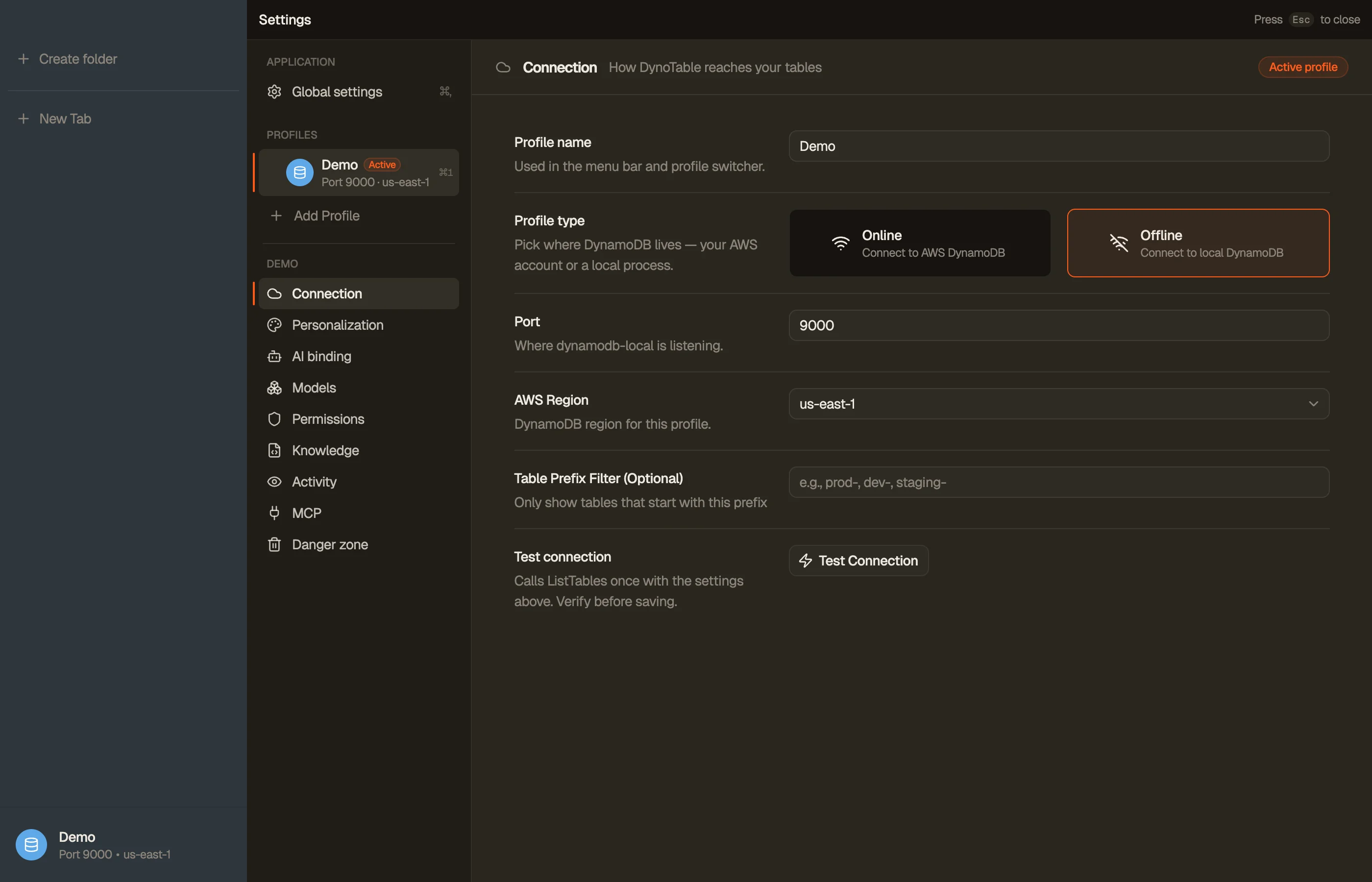Open the MCP section
This screenshot has width=1372, height=882.
click(359, 513)
